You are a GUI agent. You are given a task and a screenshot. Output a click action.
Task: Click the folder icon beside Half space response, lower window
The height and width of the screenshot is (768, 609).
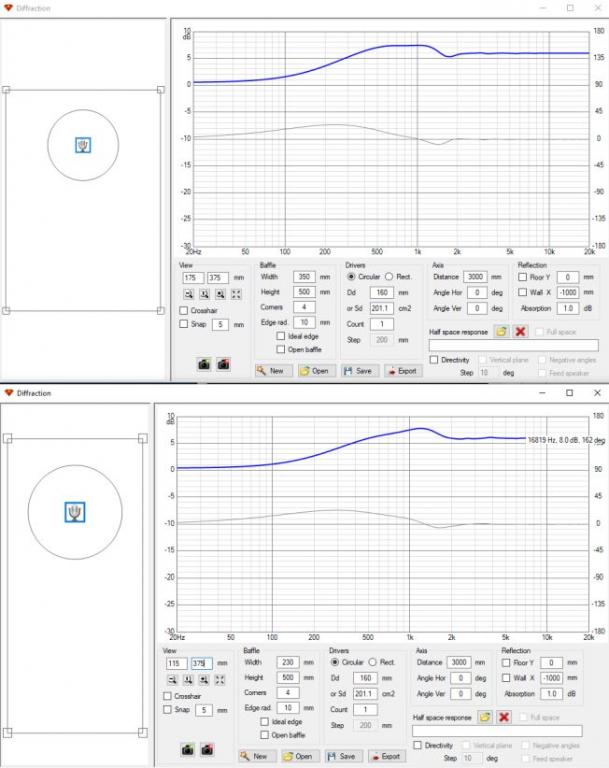[x=485, y=717]
